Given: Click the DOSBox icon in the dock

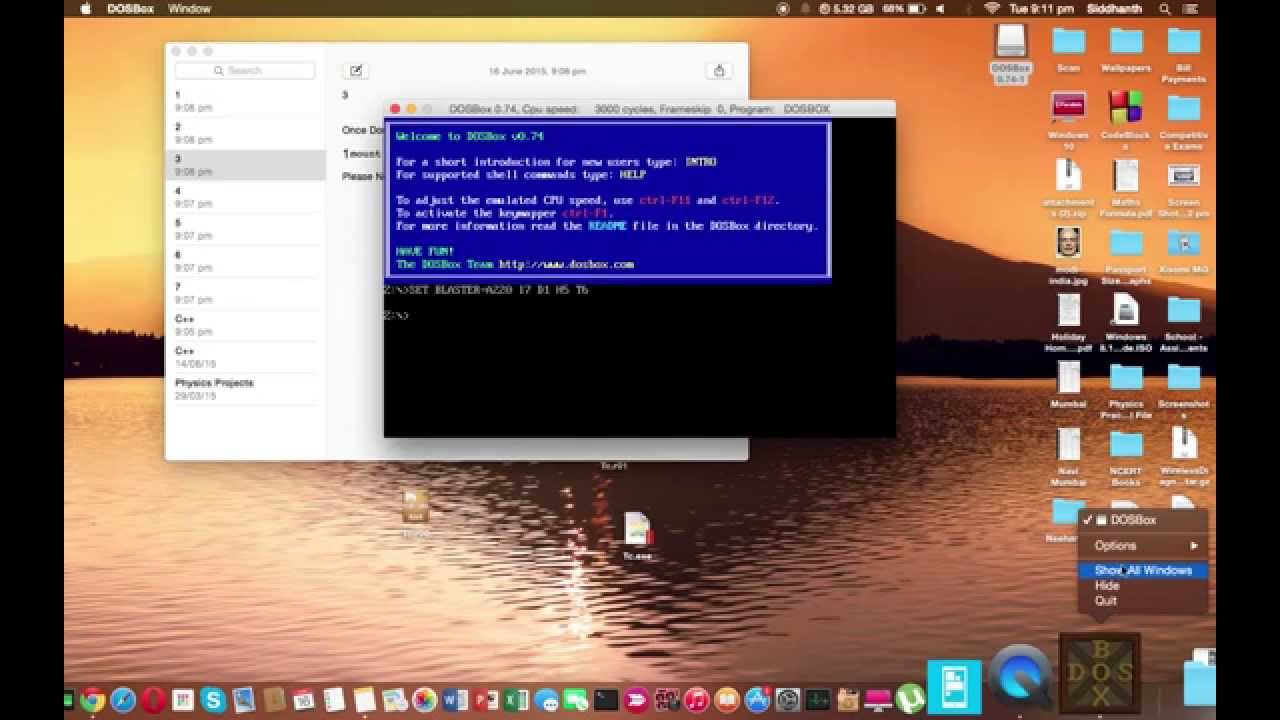Looking at the screenshot, I should pos(1099,671).
